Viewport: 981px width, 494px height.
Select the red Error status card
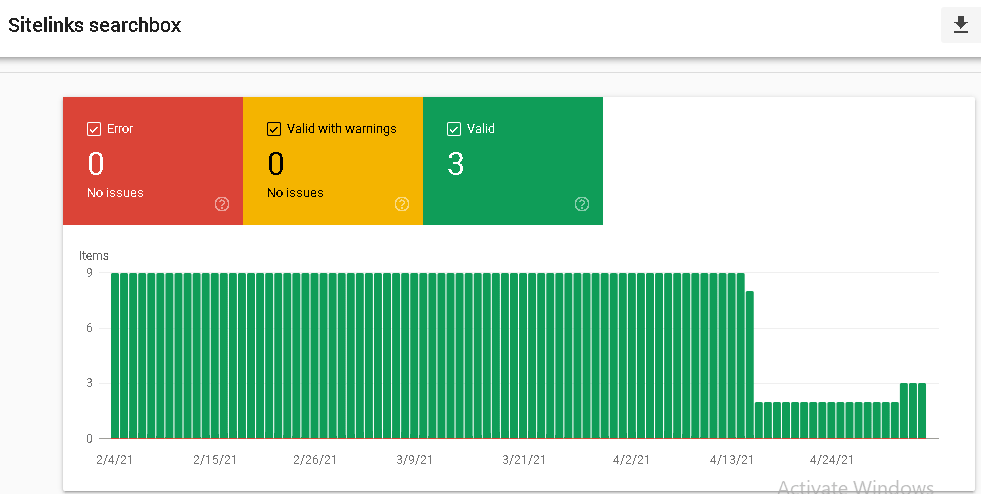pos(153,161)
